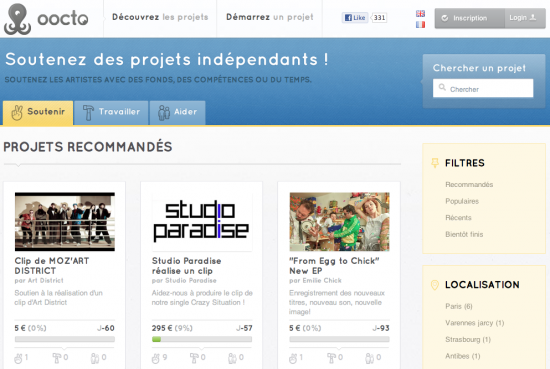This screenshot has height=369, width=550.
Task: Open Démarrez un projet menu
Action: [269, 17]
